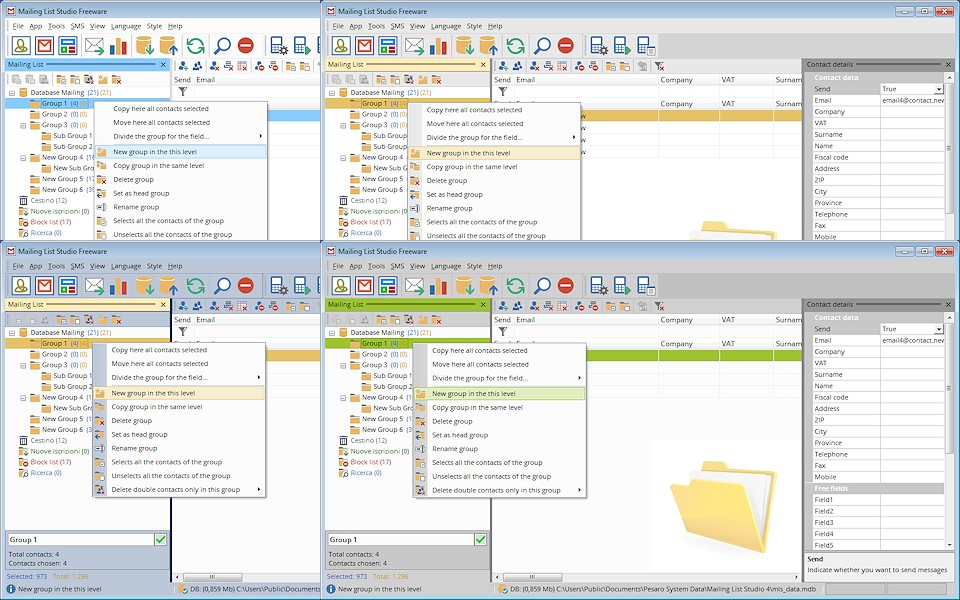
Task: Select 'Cestino (12)' in bottom-right tree
Action: pyautogui.click(x=369, y=440)
